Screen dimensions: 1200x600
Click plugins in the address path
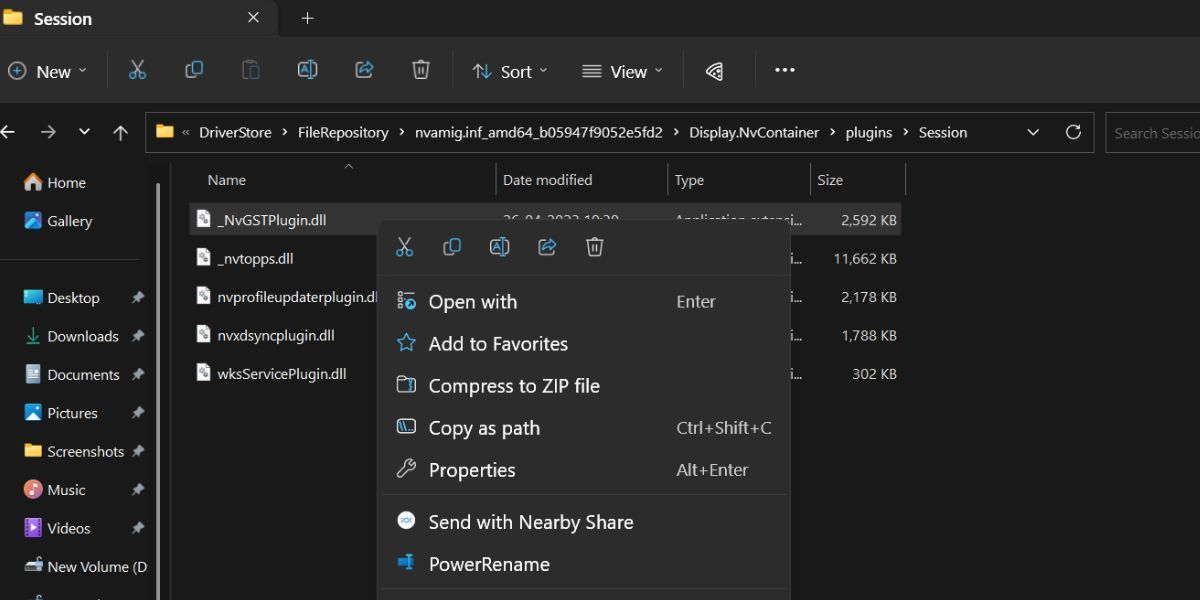tap(869, 132)
